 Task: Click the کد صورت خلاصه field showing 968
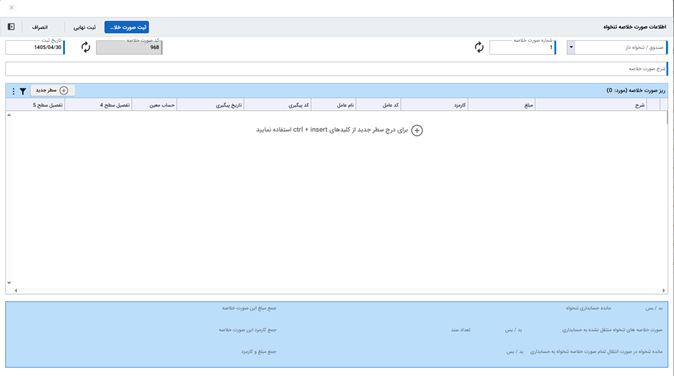pos(129,47)
